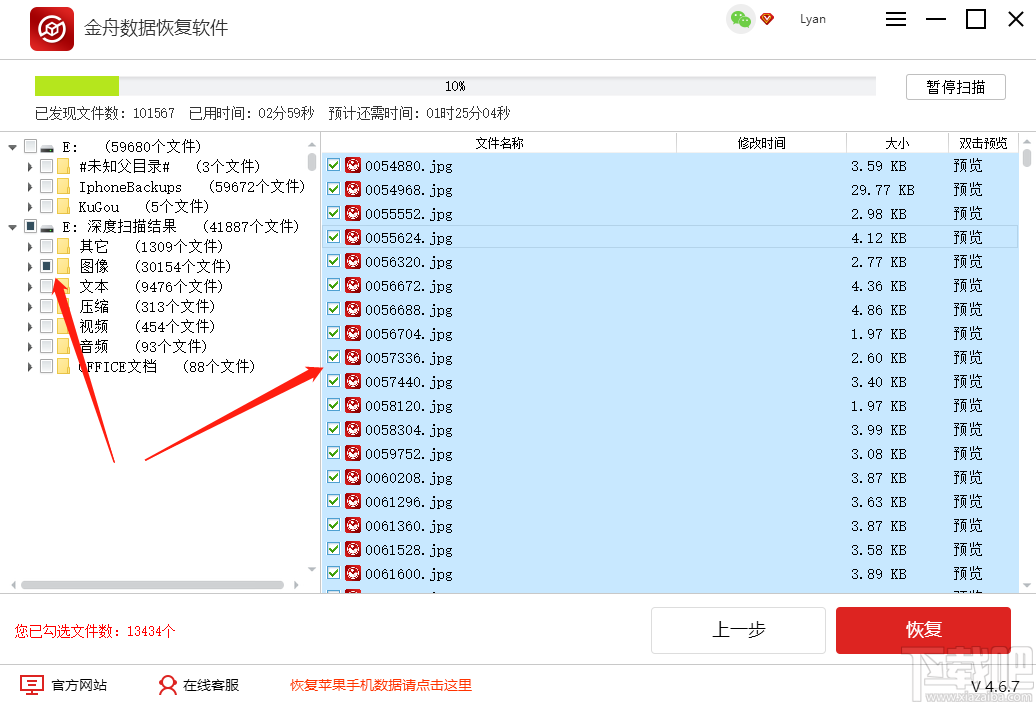Screen dimensions: 1036x702
Task: Click the file icon of 0056320.jpg
Action: [353, 262]
